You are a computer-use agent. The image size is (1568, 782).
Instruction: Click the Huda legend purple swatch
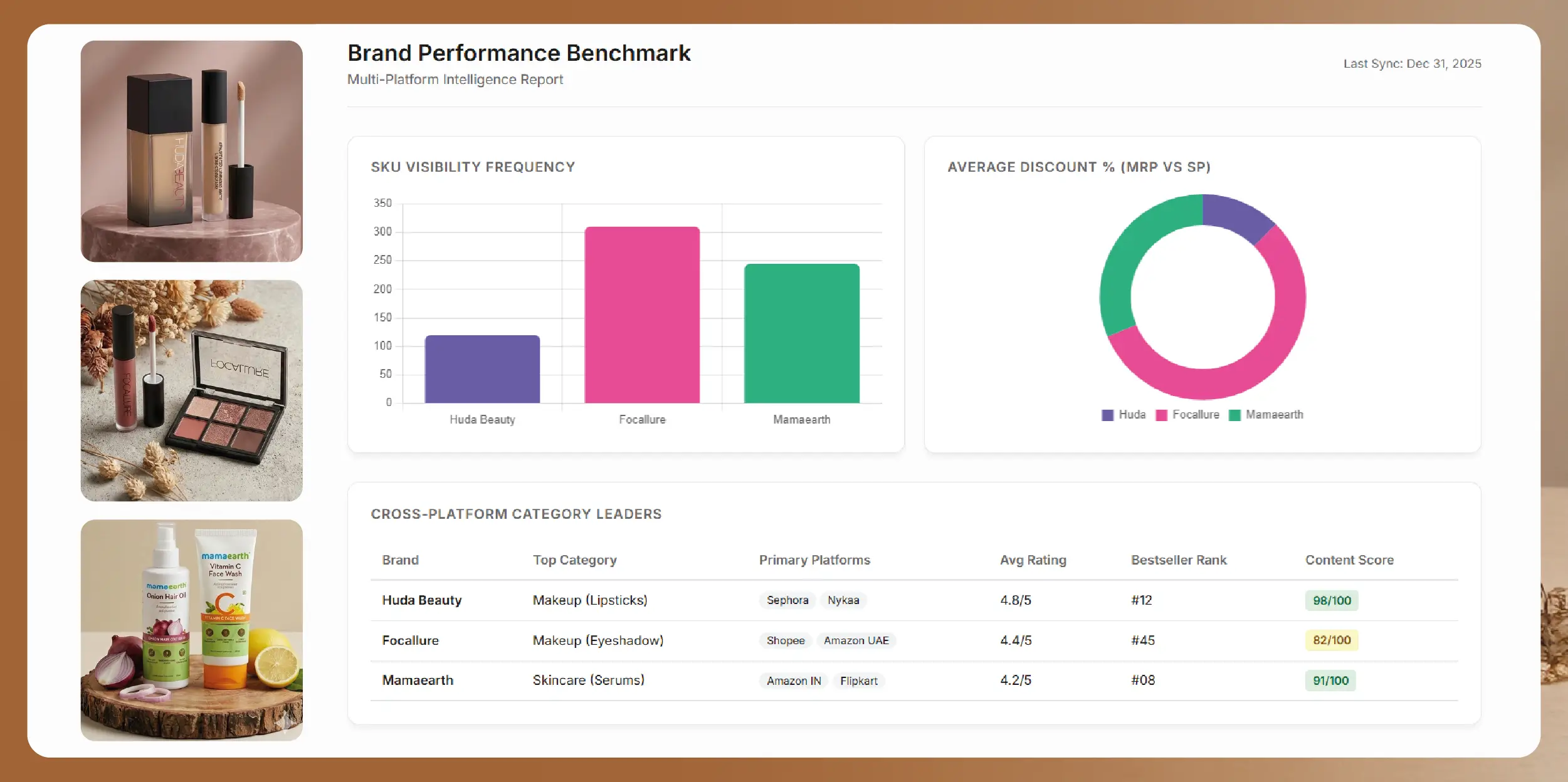click(x=1107, y=415)
